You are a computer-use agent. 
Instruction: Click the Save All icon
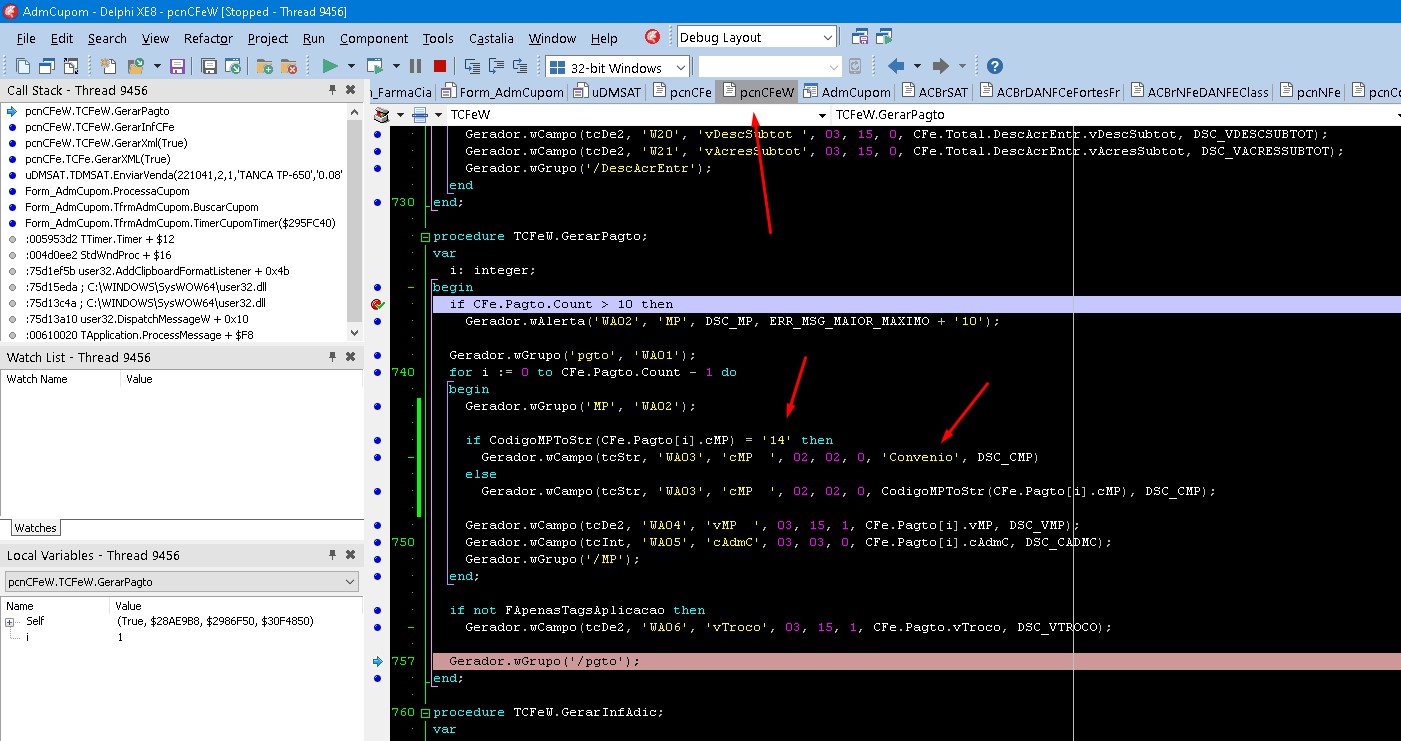pyautogui.click(x=209, y=66)
